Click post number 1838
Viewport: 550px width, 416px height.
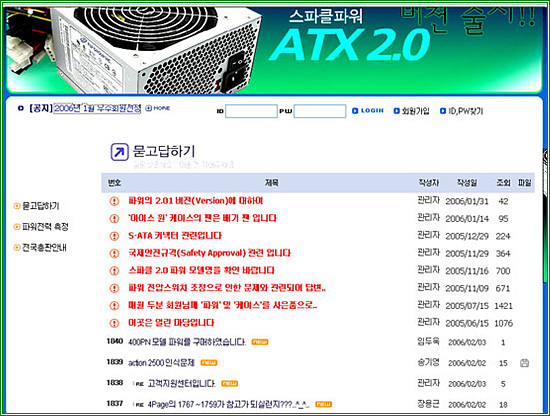(x=115, y=383)
